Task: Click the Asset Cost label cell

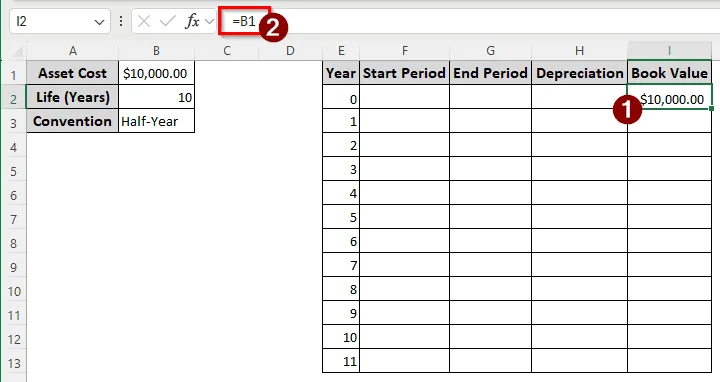Action: (x=73, y=73)
